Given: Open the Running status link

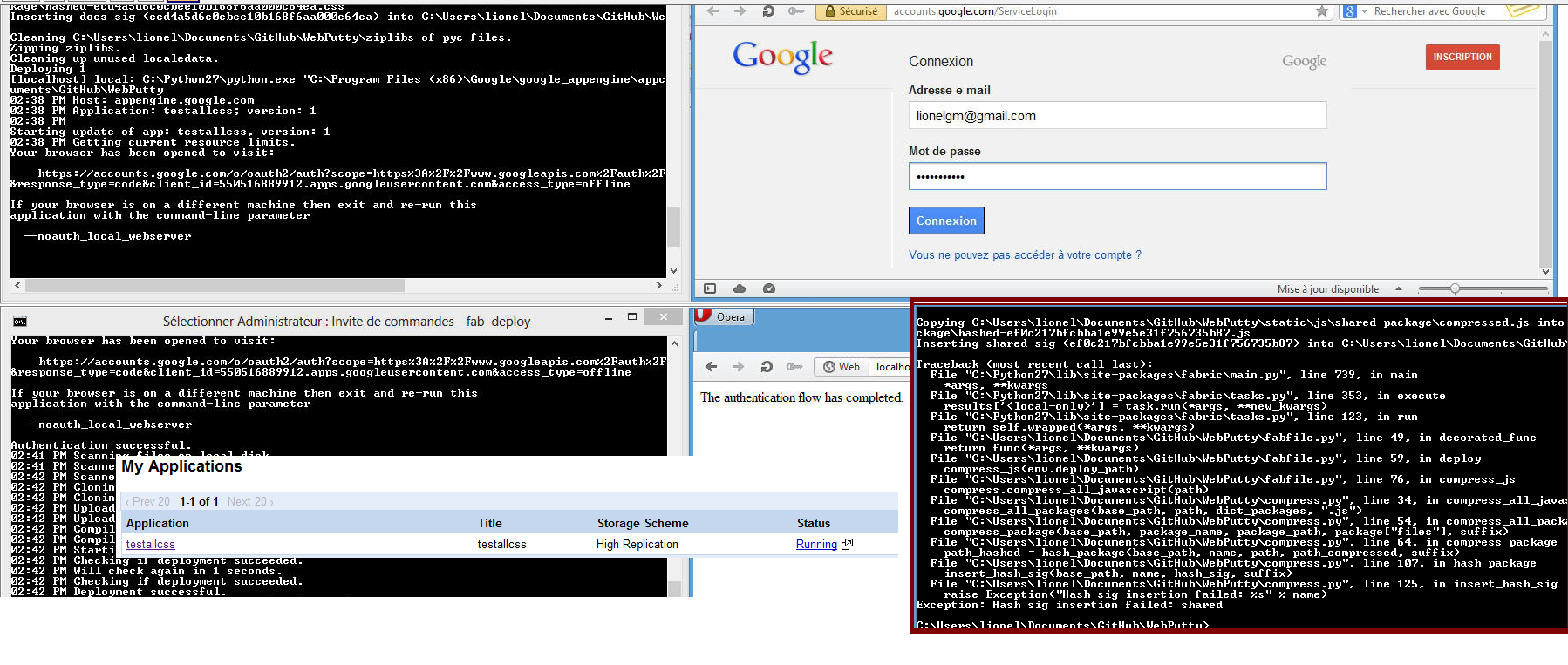Looking at the screenshot, I should pos(816,545).
